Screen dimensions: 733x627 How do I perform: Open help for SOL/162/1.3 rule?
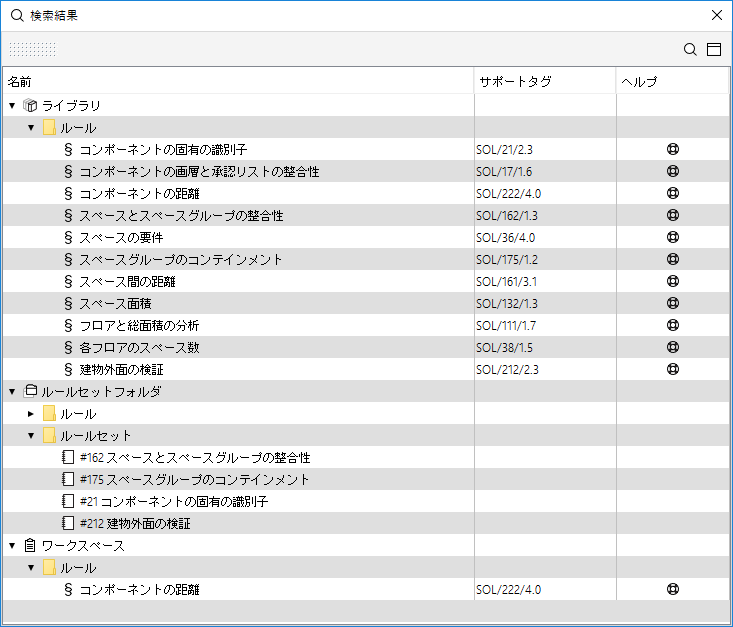pyautogui.click(x=673, y=215)
